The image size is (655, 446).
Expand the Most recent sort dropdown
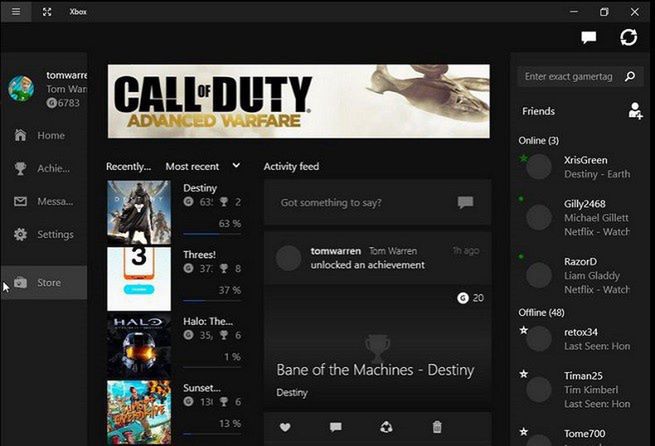(x=203, y=166)
